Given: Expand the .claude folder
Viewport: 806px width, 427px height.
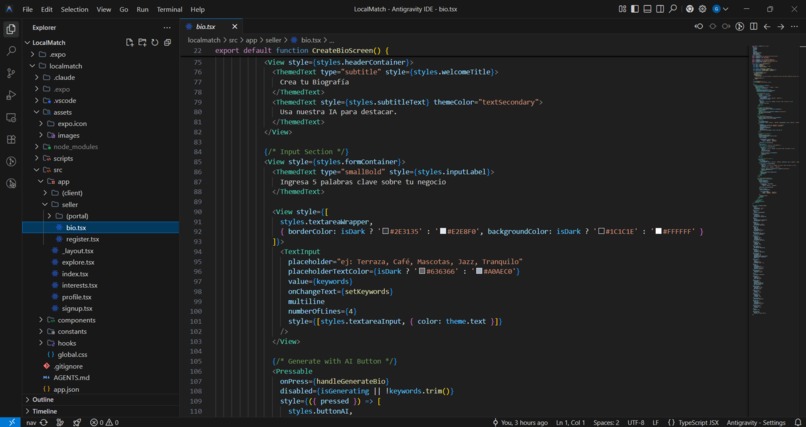Looking at the screenshot, I should coord(101,78).
